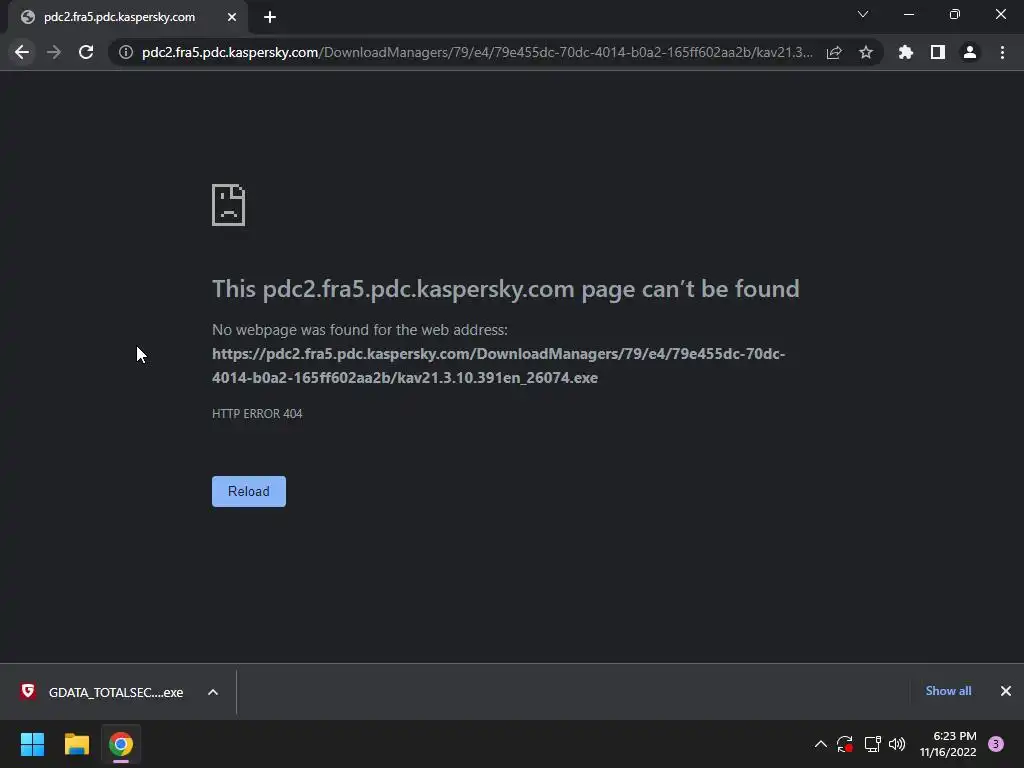
Task: Click the Chrome taskbar icon
Action: (121, 744)
